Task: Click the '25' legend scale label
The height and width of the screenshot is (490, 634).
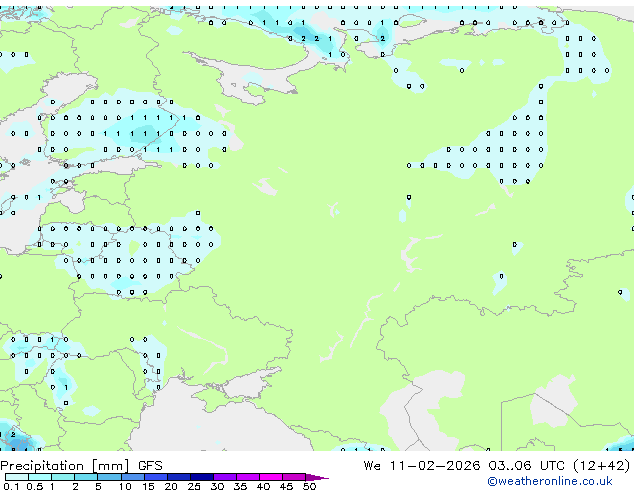Action: pos(194,486)
